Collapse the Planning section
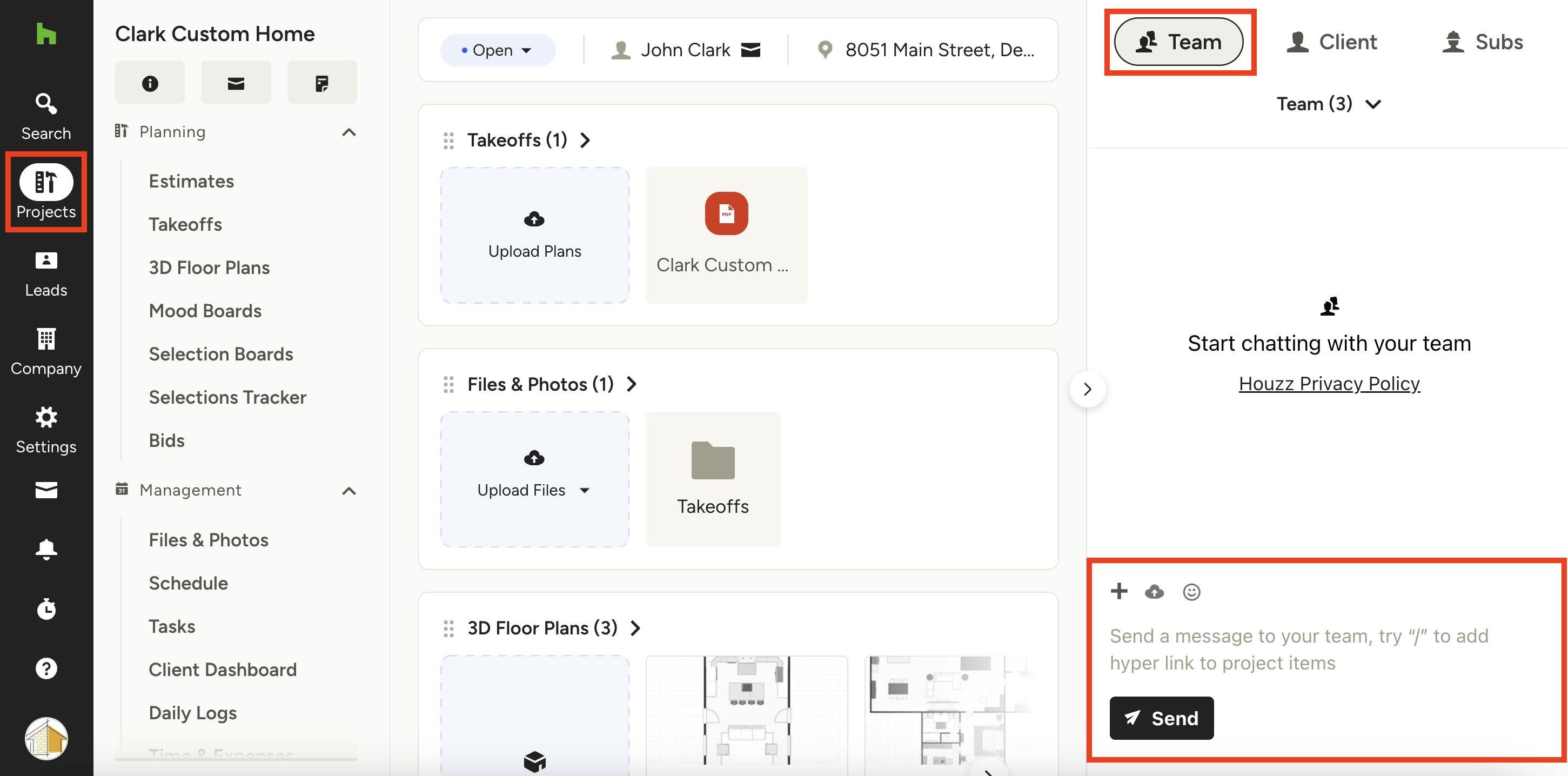 tap(349, 132)
